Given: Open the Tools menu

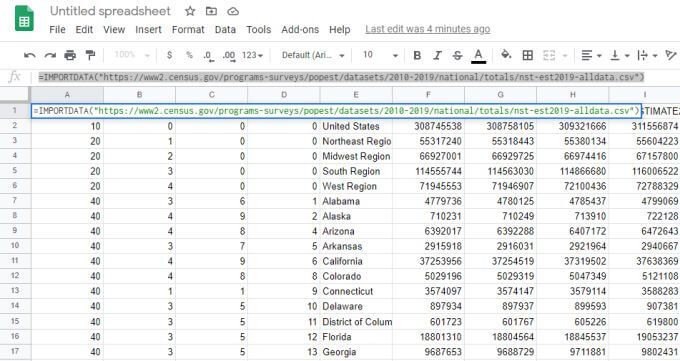Looking at the screenshot, I should (258, 30).
